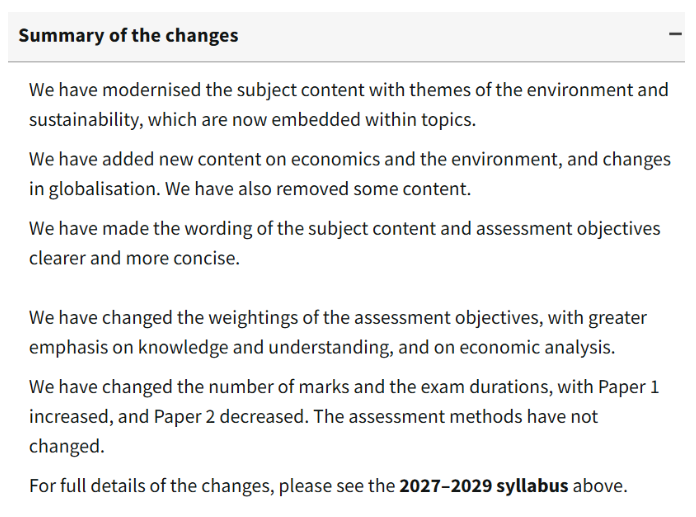Image resolution: width=696 pixels, height=517 pixels.
Task: Click the paragraph starting "We have modernised"
Action: pyautogui.click(x=348, y=104)
